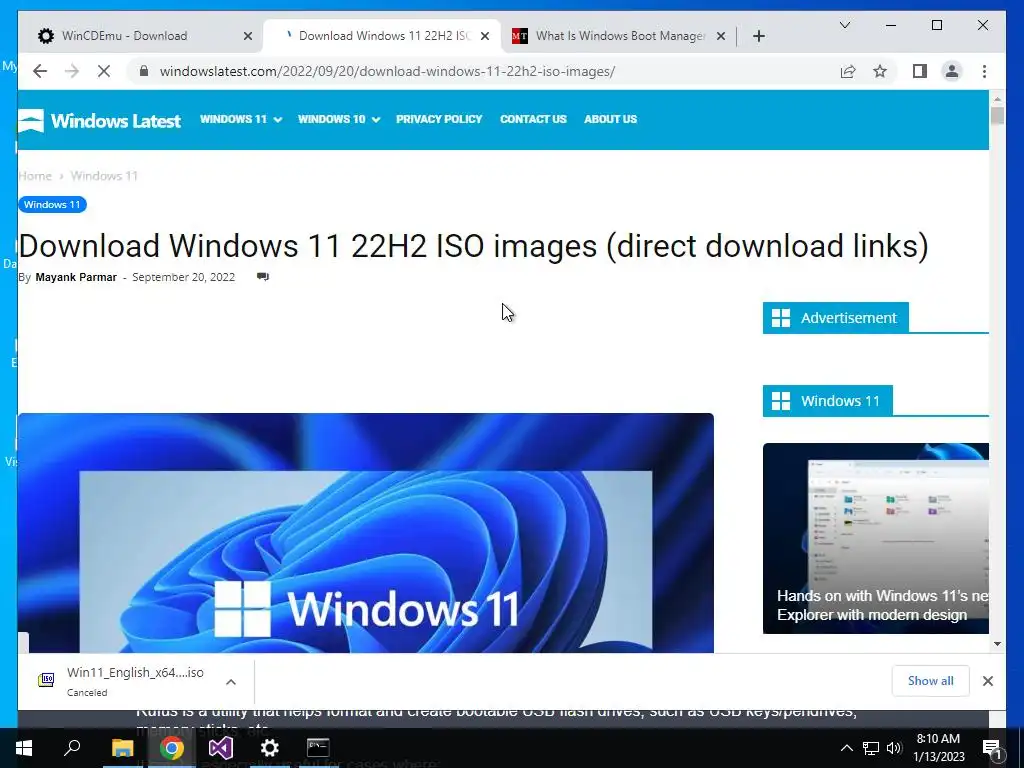Click the site security padlock icon

[x=144, y=71]
